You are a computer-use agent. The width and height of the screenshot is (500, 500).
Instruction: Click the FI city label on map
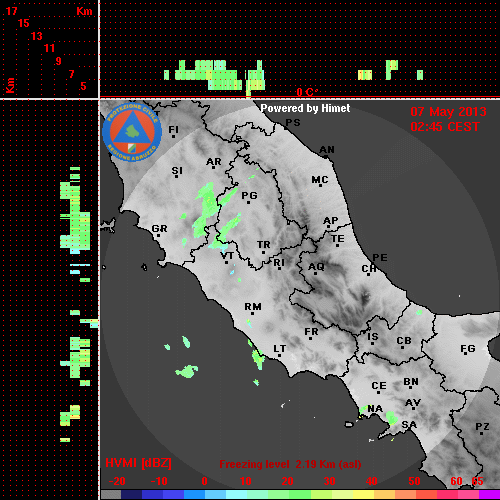[x=173, y=129]
